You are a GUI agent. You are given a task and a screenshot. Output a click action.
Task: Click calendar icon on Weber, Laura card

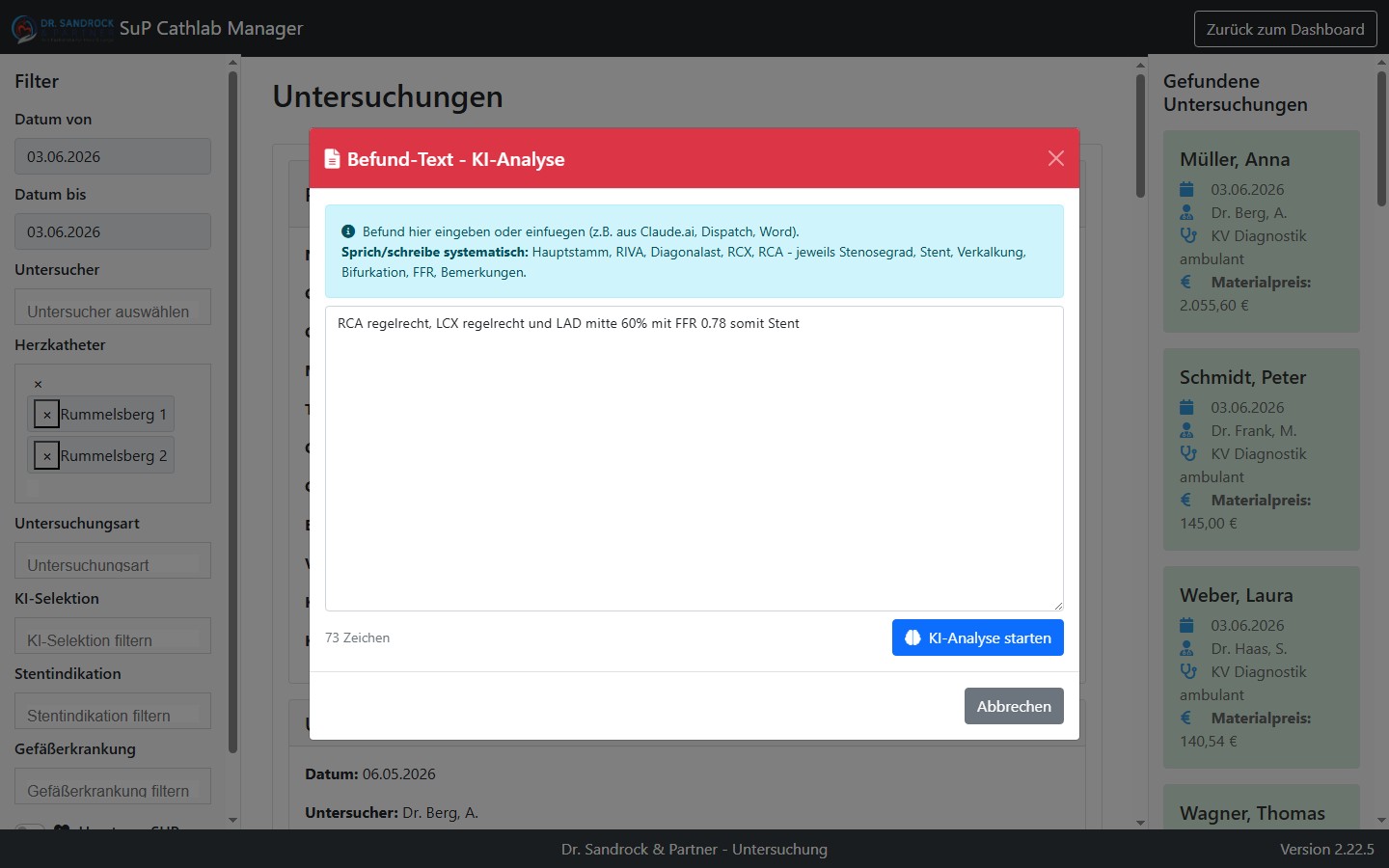pos(1186,625)
